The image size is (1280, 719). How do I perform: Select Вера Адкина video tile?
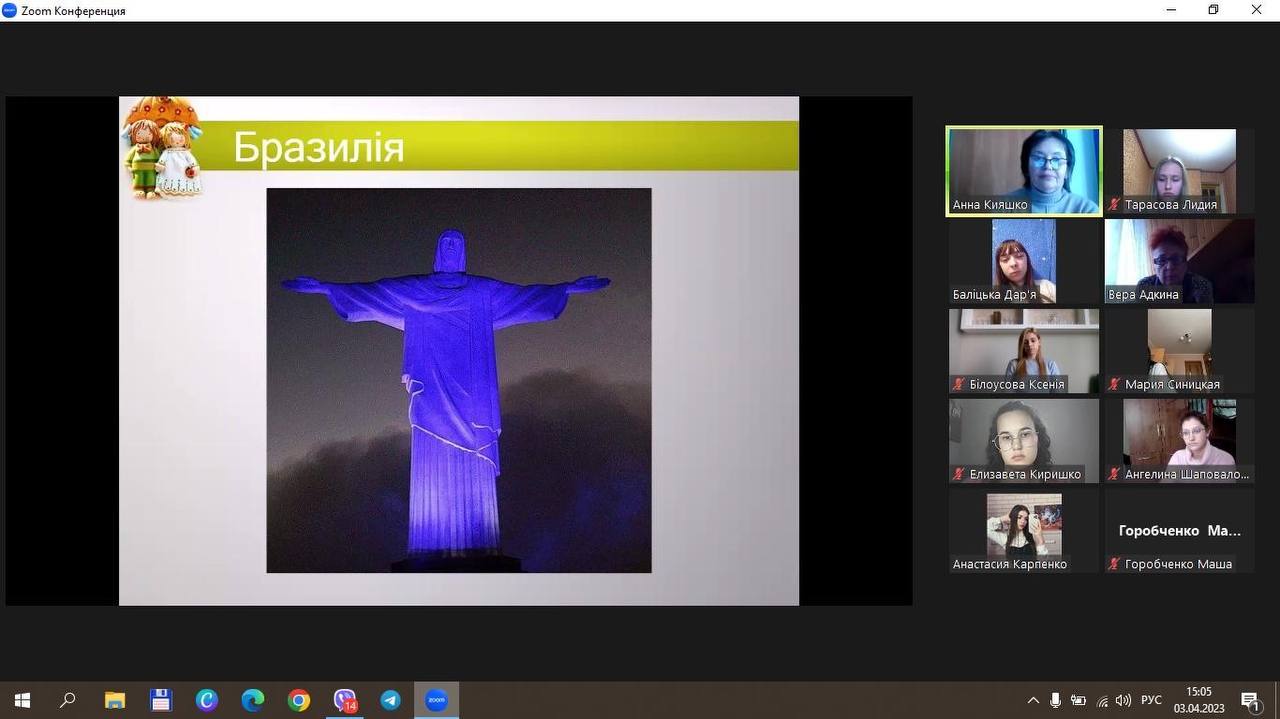pyautogui.click(x=1180, y=260)
